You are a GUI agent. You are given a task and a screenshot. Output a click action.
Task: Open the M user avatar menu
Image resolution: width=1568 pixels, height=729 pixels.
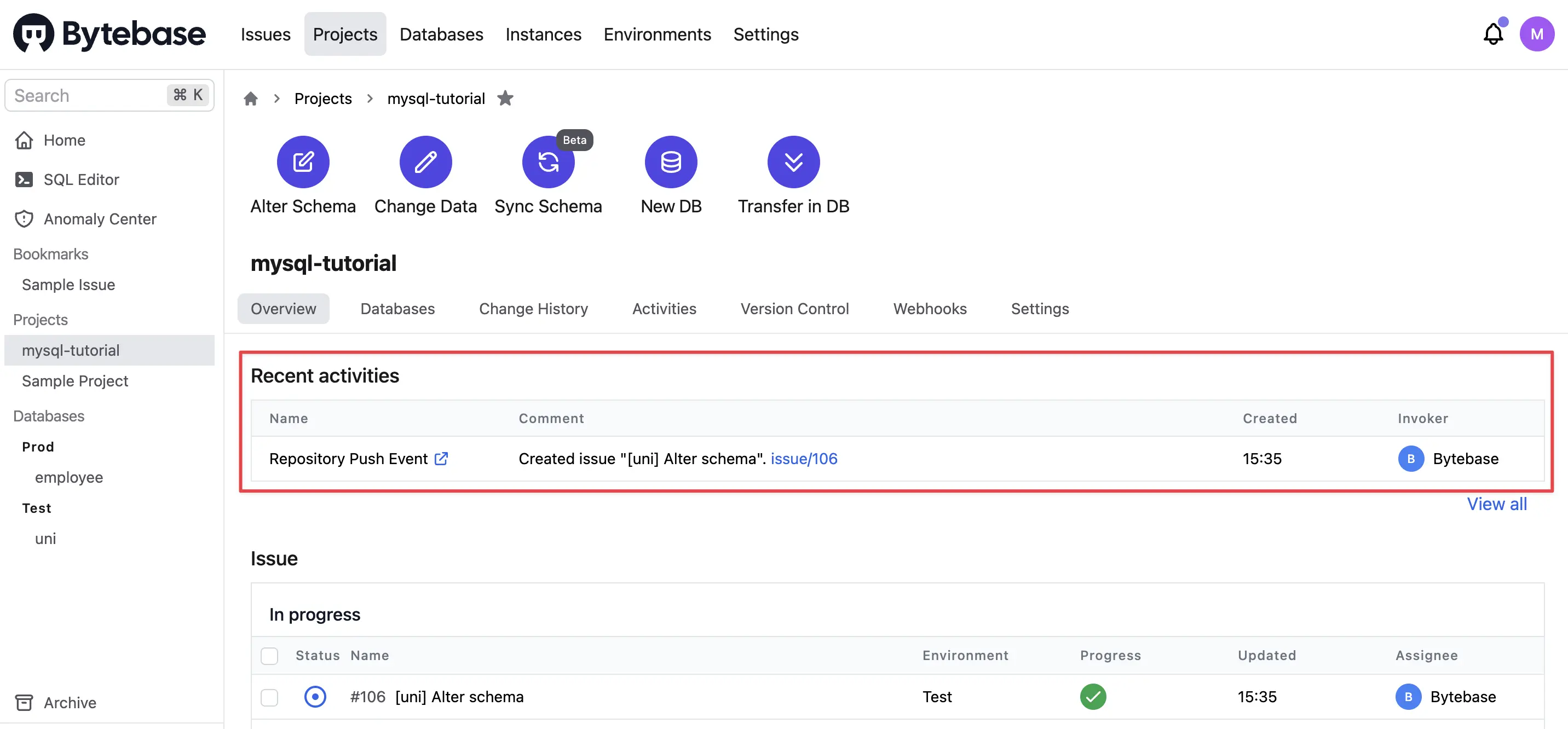click(x=1536, y=34)
